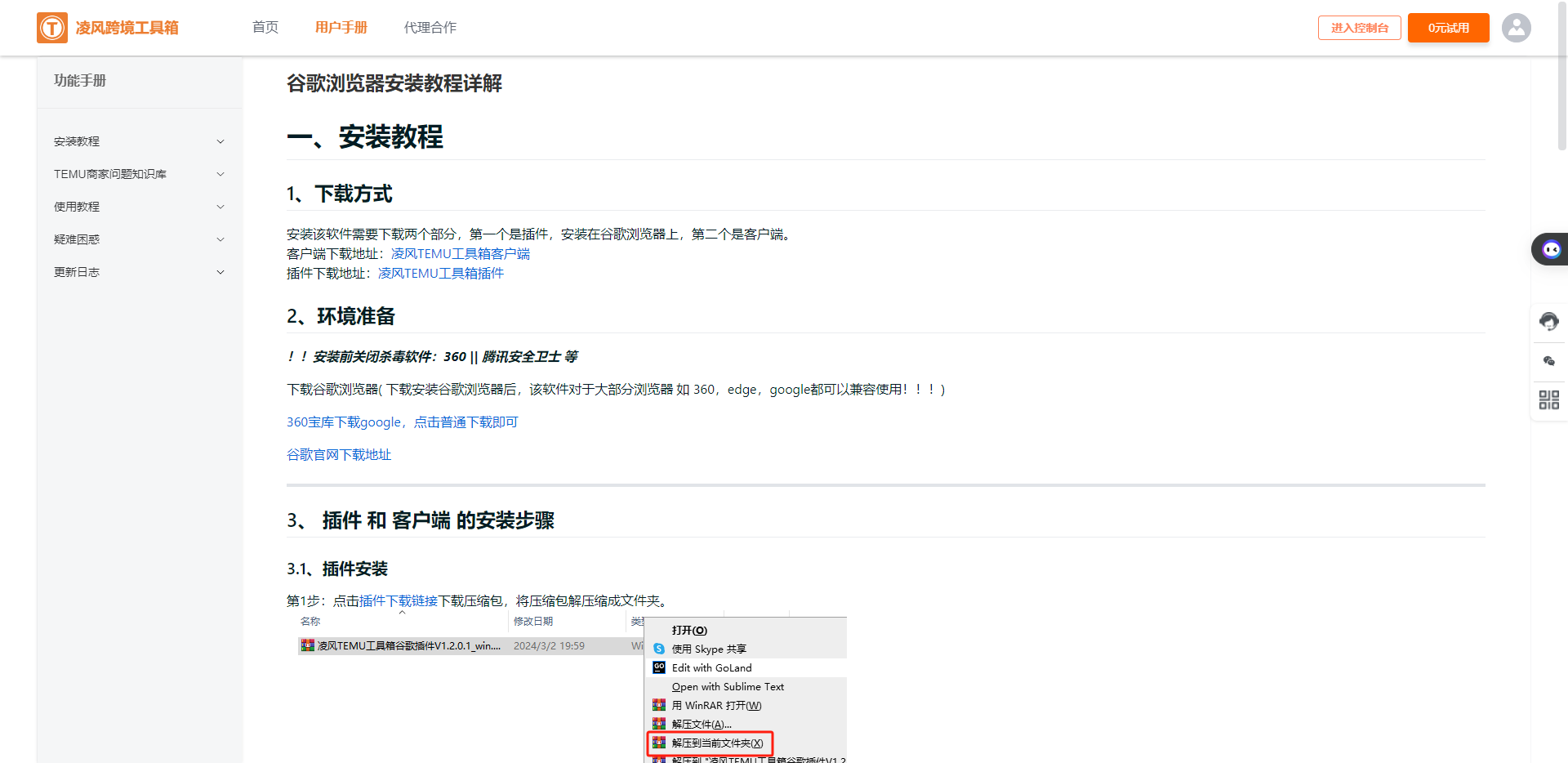Click the WeChat contact icon
Image resolution: width=1568 pixels, height=763 pixels.
1549,361
